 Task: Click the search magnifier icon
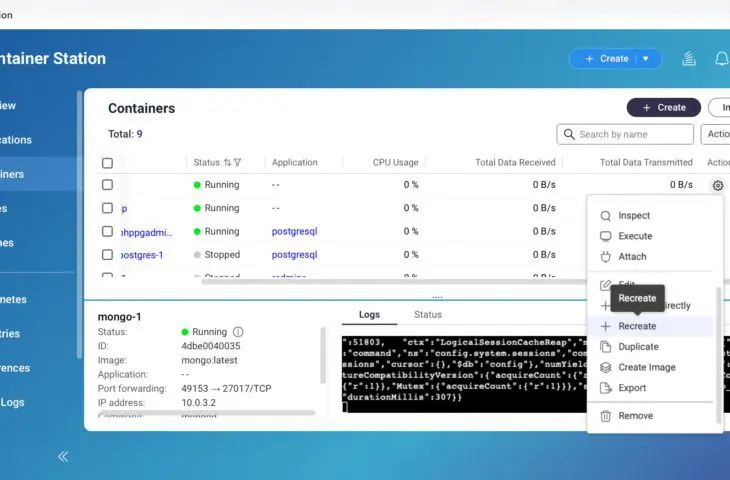point(569,135)
